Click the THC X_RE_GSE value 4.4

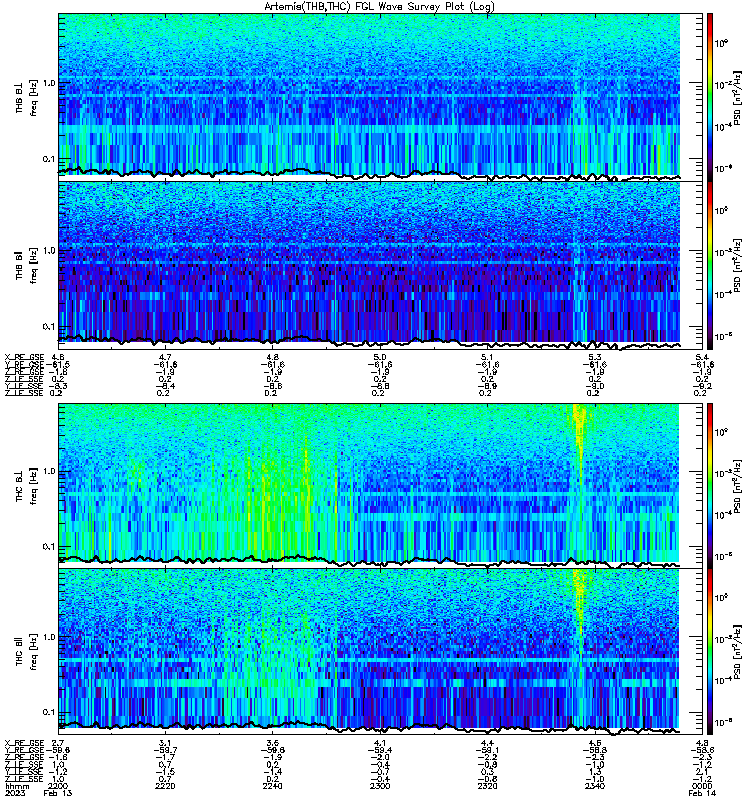click(487, 743)
